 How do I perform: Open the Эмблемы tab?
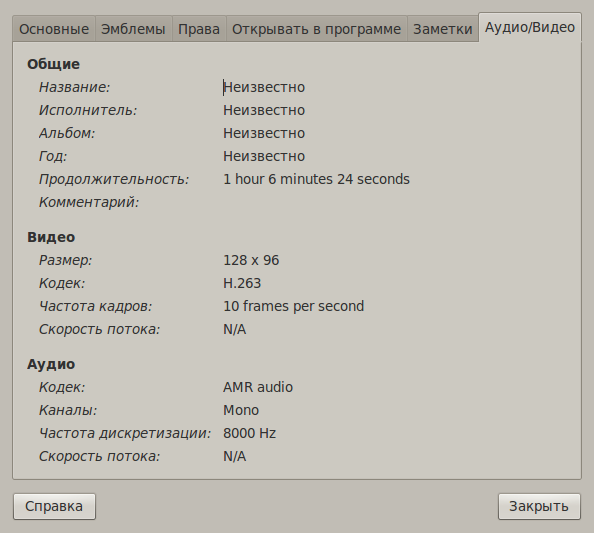(x=133, y=29)
